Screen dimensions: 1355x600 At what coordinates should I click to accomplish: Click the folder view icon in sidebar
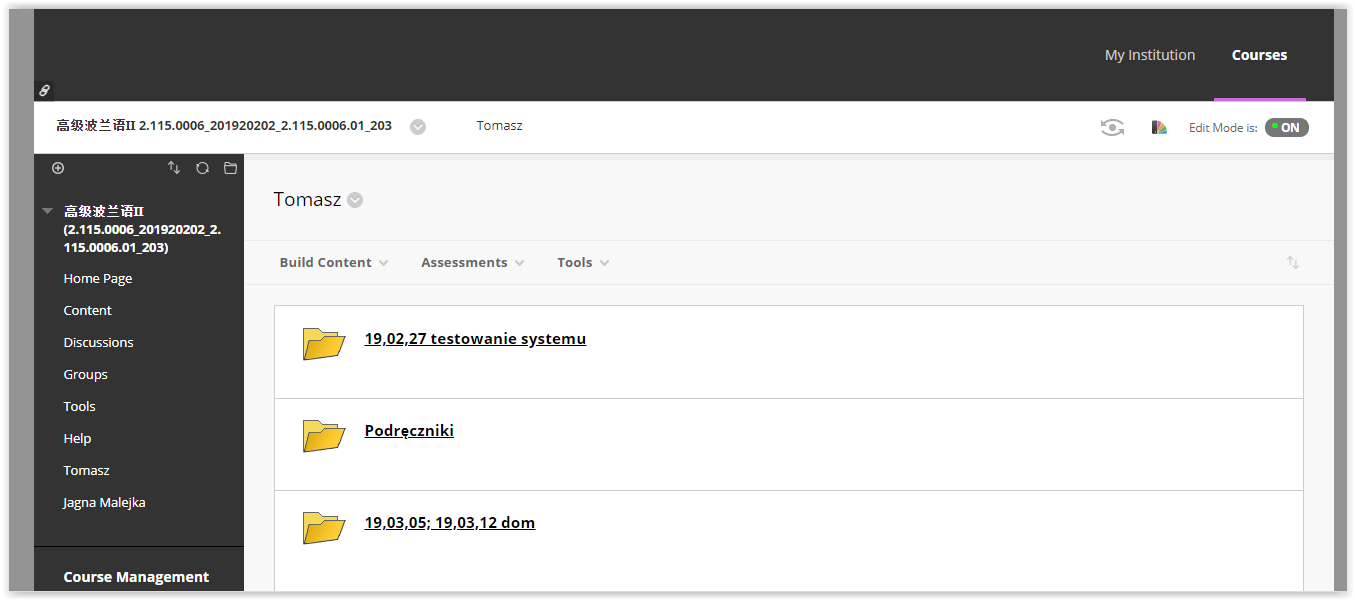pyautogui.click(x=230, y=168)
